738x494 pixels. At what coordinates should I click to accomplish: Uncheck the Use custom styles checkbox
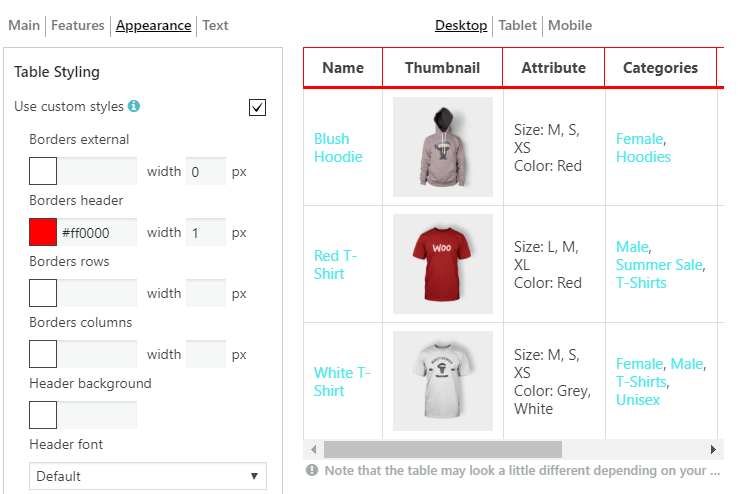coord(257,107)
